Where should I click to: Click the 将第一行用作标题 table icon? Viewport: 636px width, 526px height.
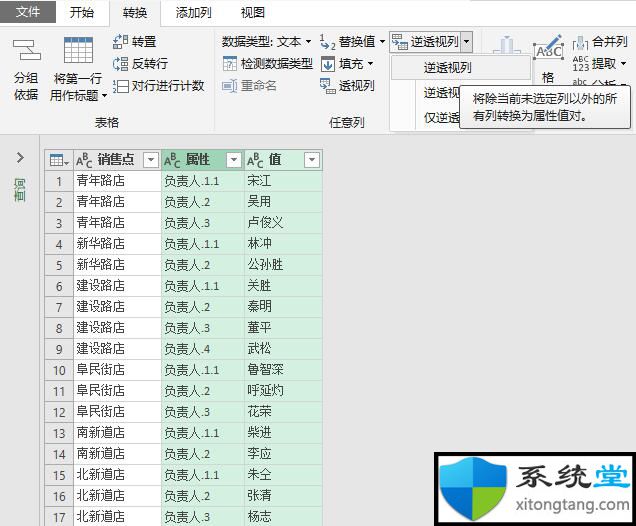(78, 49)
